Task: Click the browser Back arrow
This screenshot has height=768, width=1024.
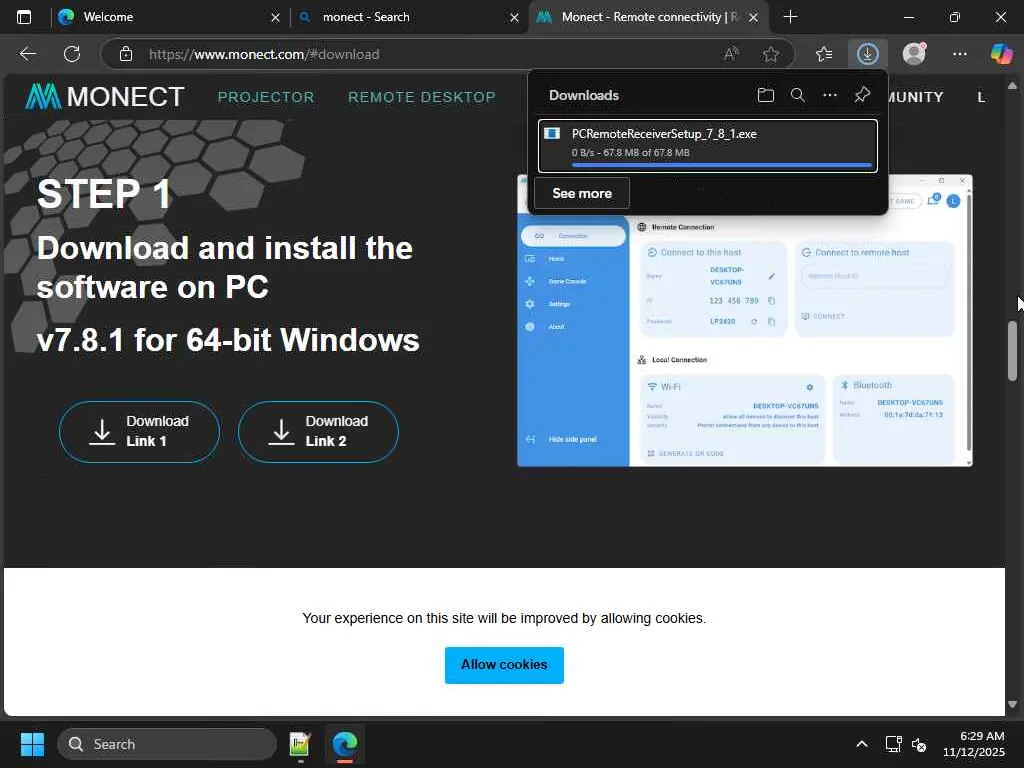Action: point(27,54)
